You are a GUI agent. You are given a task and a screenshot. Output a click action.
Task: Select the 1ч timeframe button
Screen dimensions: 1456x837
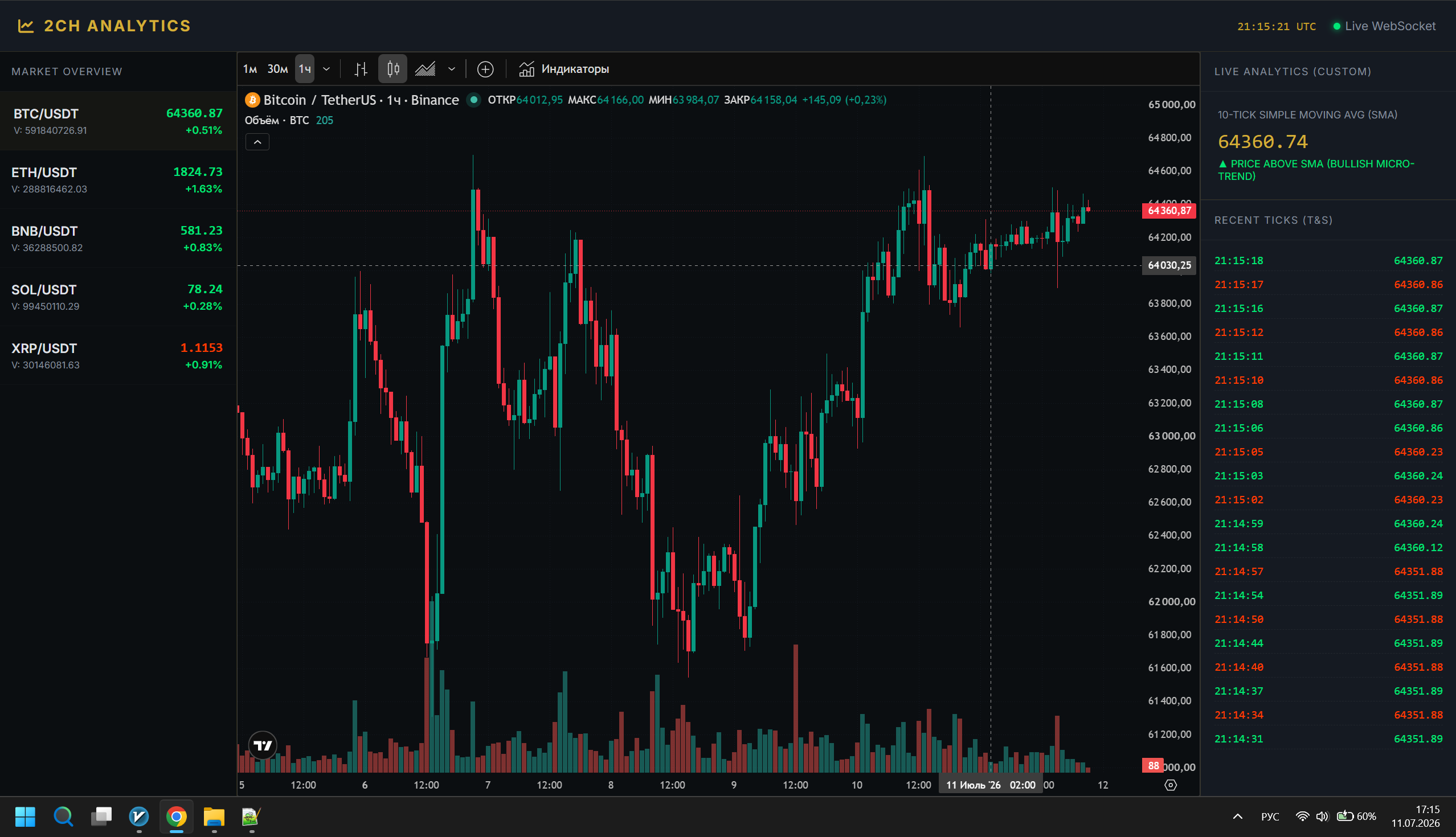[x=305, y=69]
